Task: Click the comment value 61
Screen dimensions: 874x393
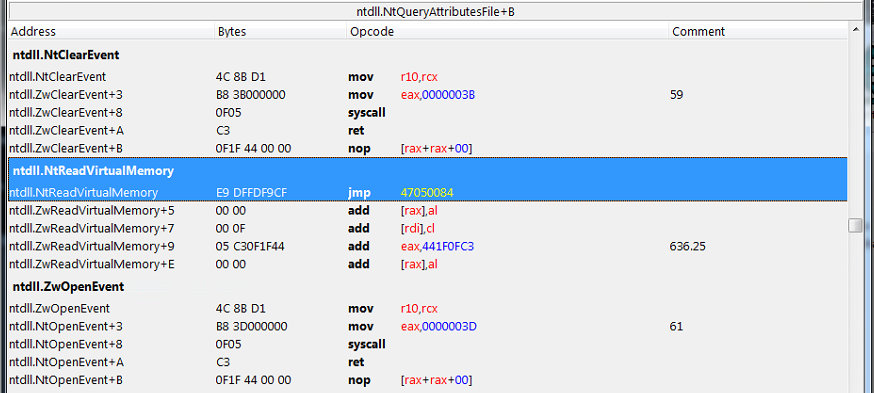Action: (x=676, y=326)
